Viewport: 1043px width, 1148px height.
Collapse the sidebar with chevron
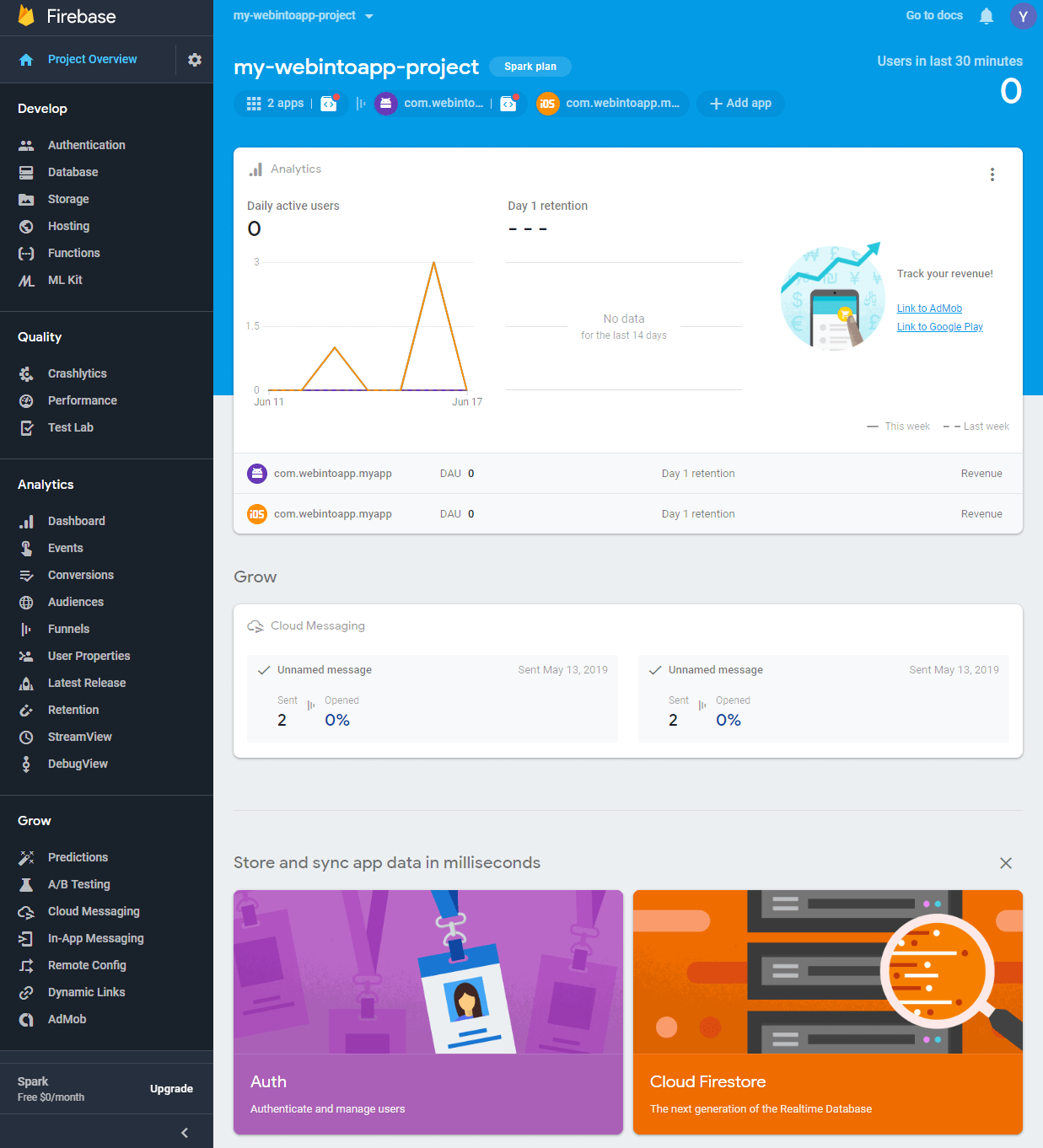pos(185,1132)
